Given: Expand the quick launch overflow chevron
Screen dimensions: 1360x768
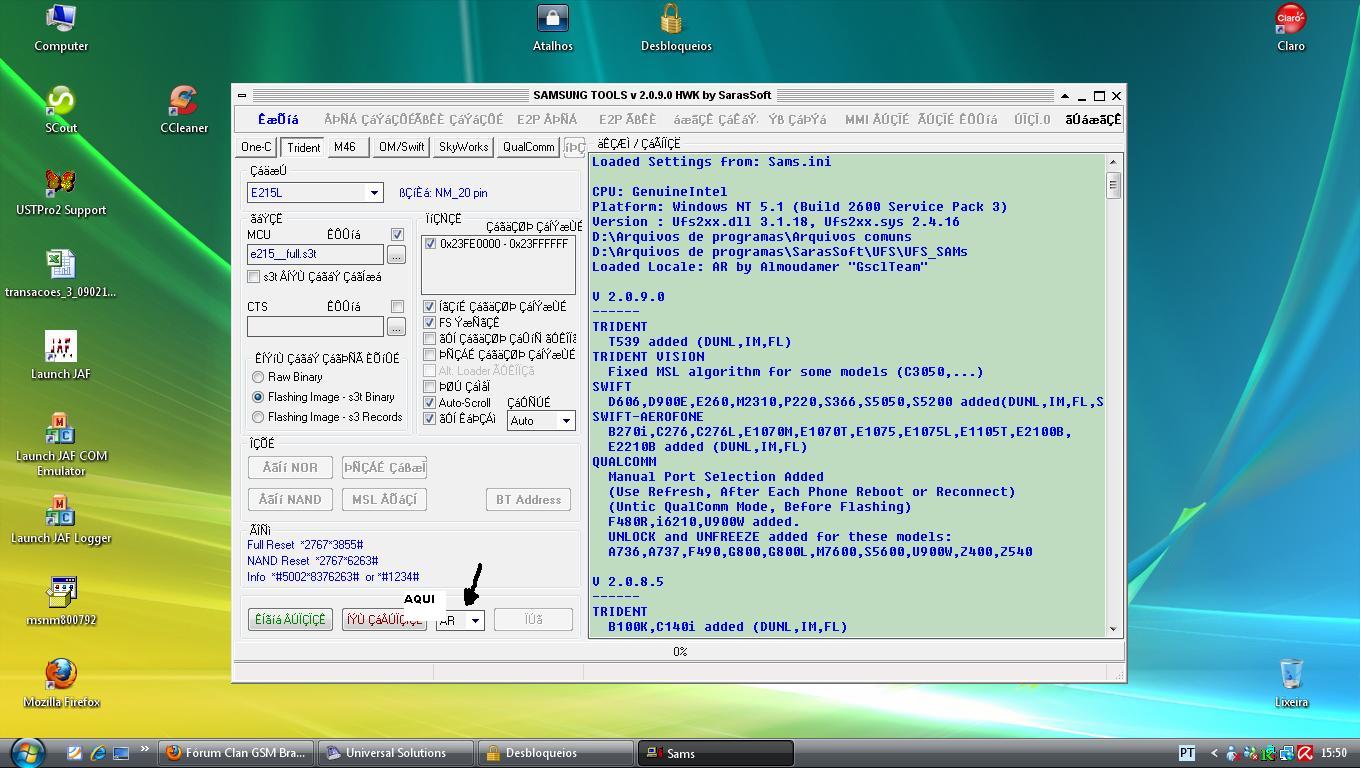Looking at the screenshot, I should pos(145,749).
